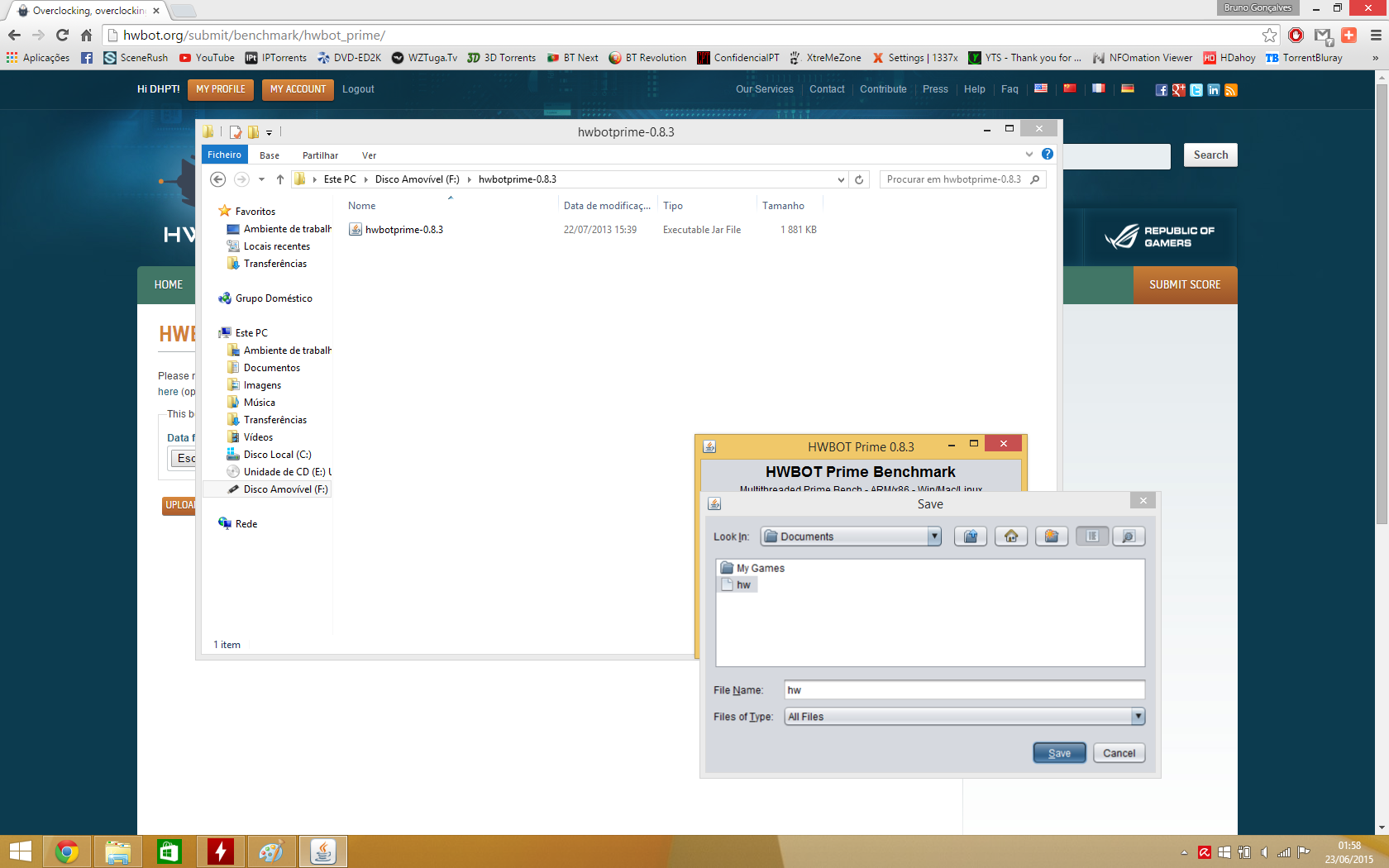
Task: Go up one level in Save dialog
Action: [x=971, y=537]
